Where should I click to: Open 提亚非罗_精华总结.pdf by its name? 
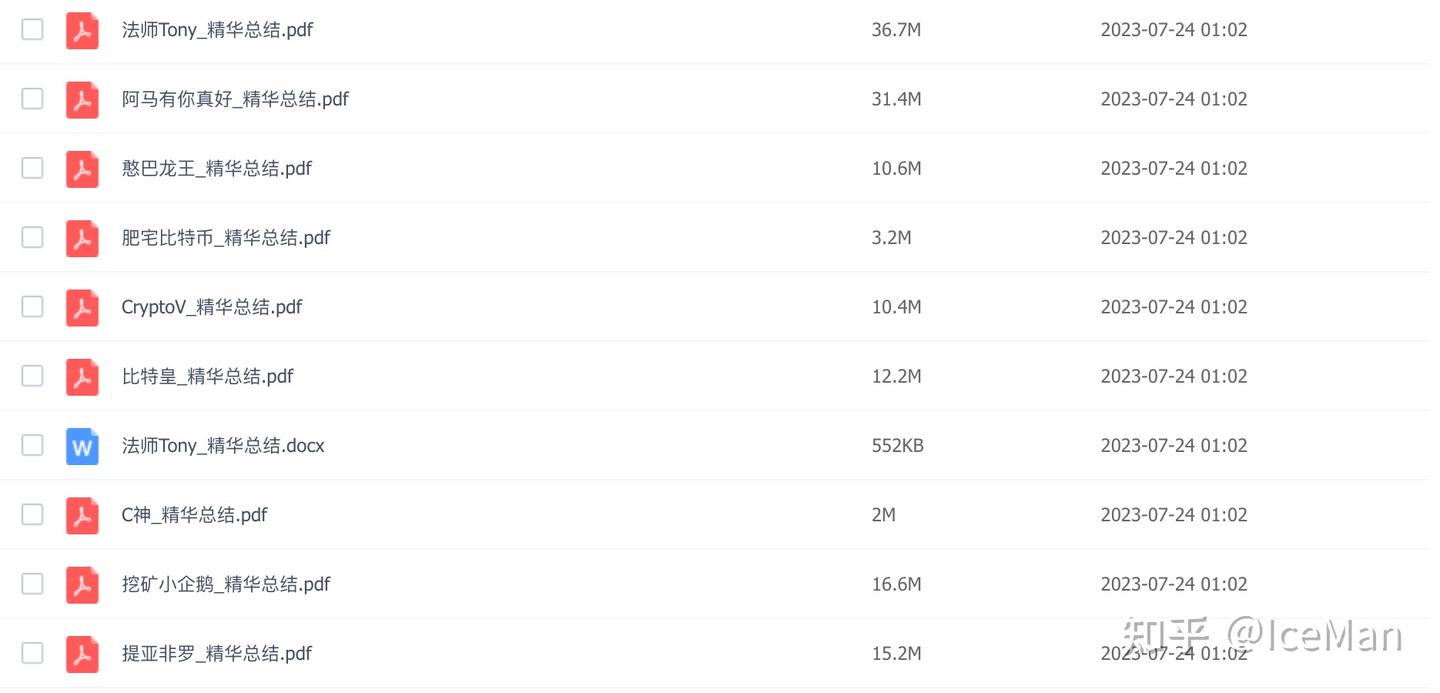point(217,654)
